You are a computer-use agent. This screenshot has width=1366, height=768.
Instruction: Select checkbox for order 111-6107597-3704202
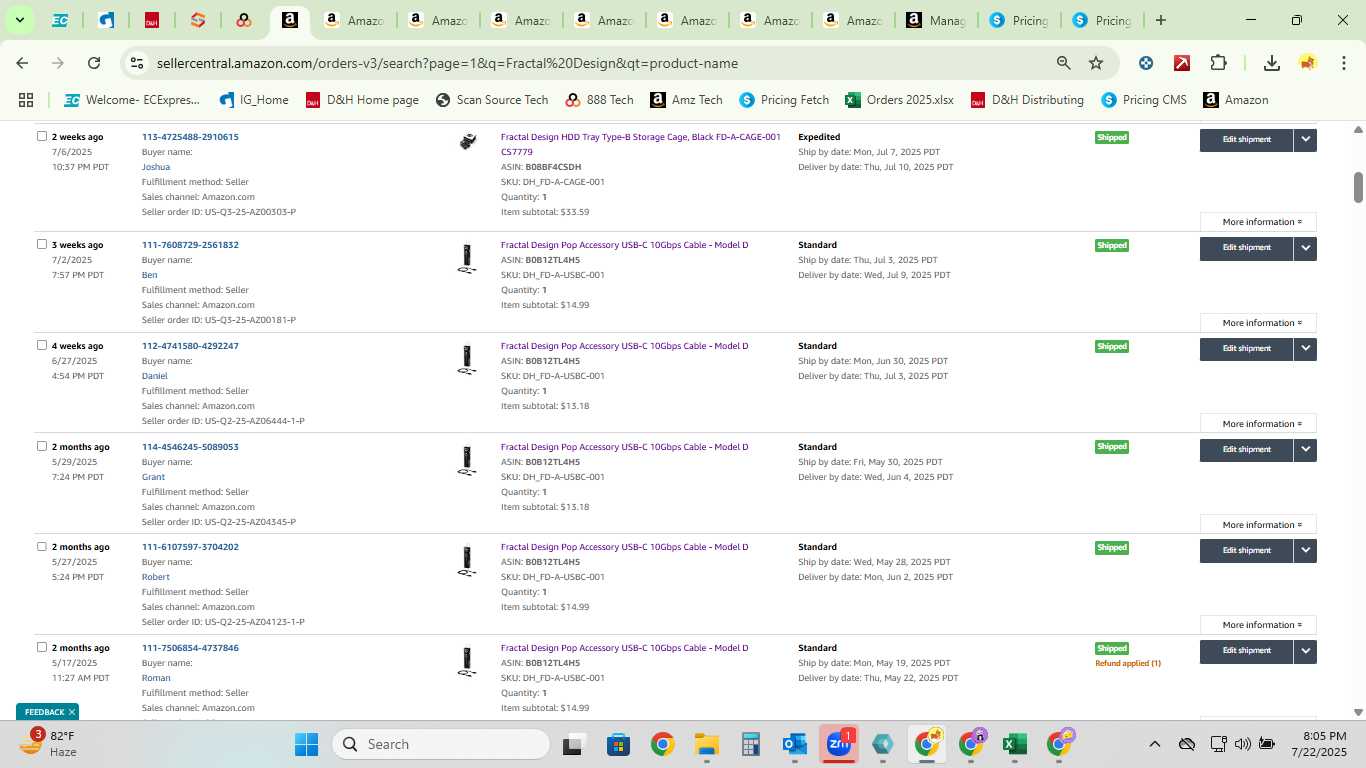point(42,546)
